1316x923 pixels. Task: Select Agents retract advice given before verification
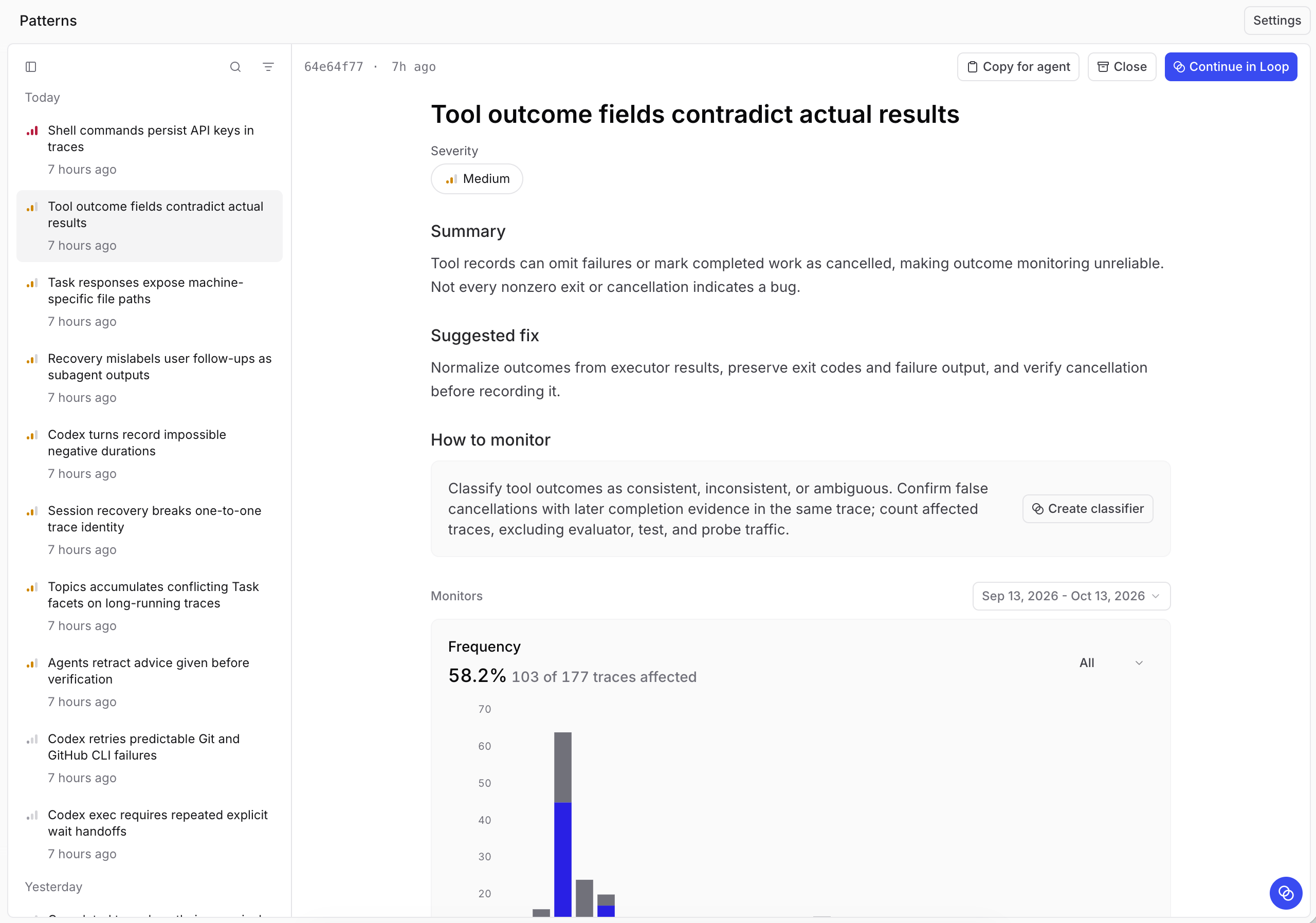point(149,682)
